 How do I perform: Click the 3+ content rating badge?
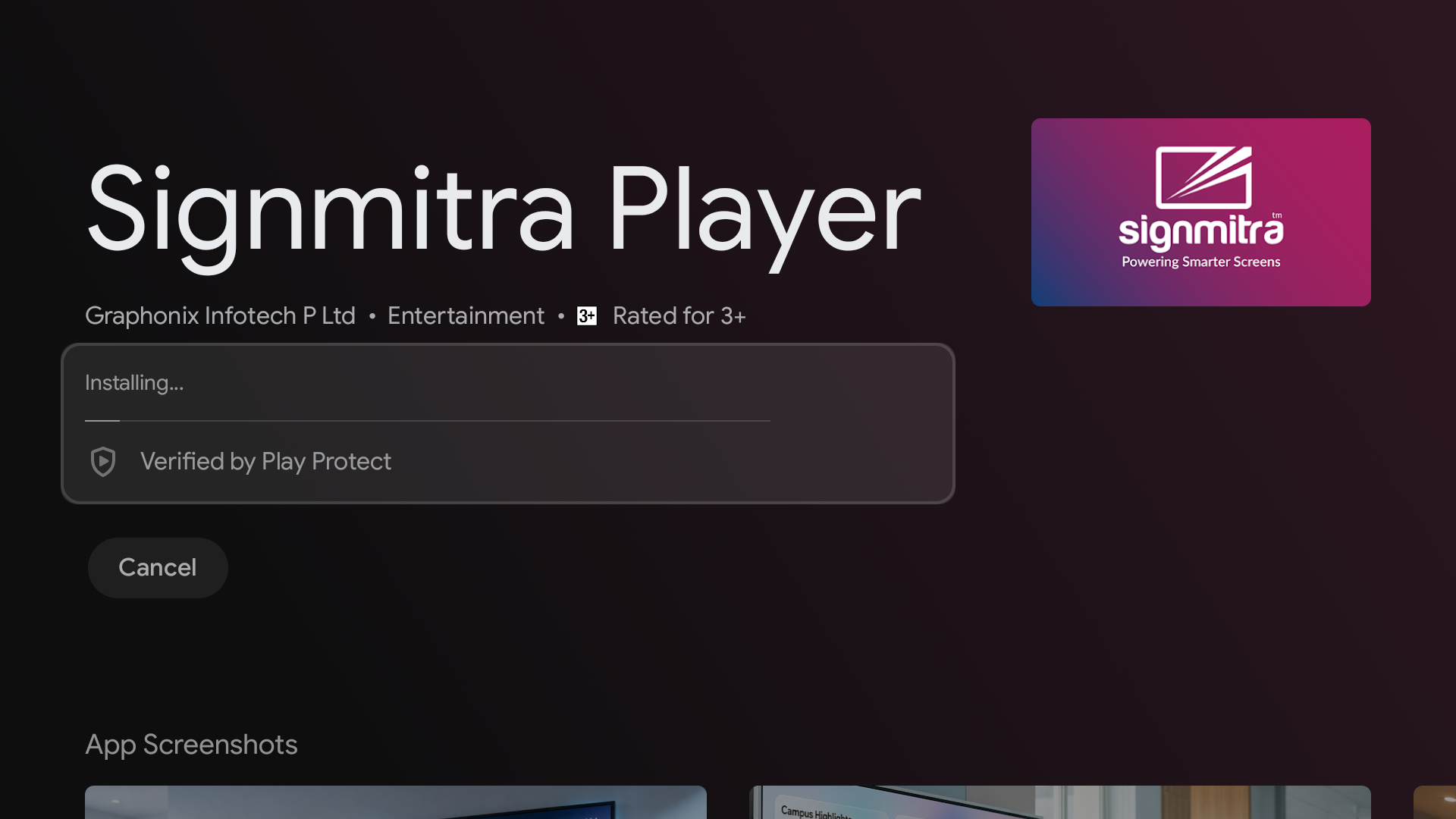tap(587, 315)
